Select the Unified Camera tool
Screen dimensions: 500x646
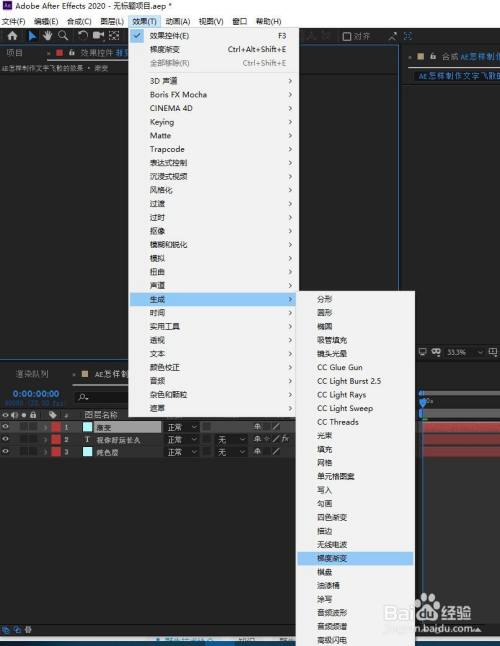click(98, 36)
